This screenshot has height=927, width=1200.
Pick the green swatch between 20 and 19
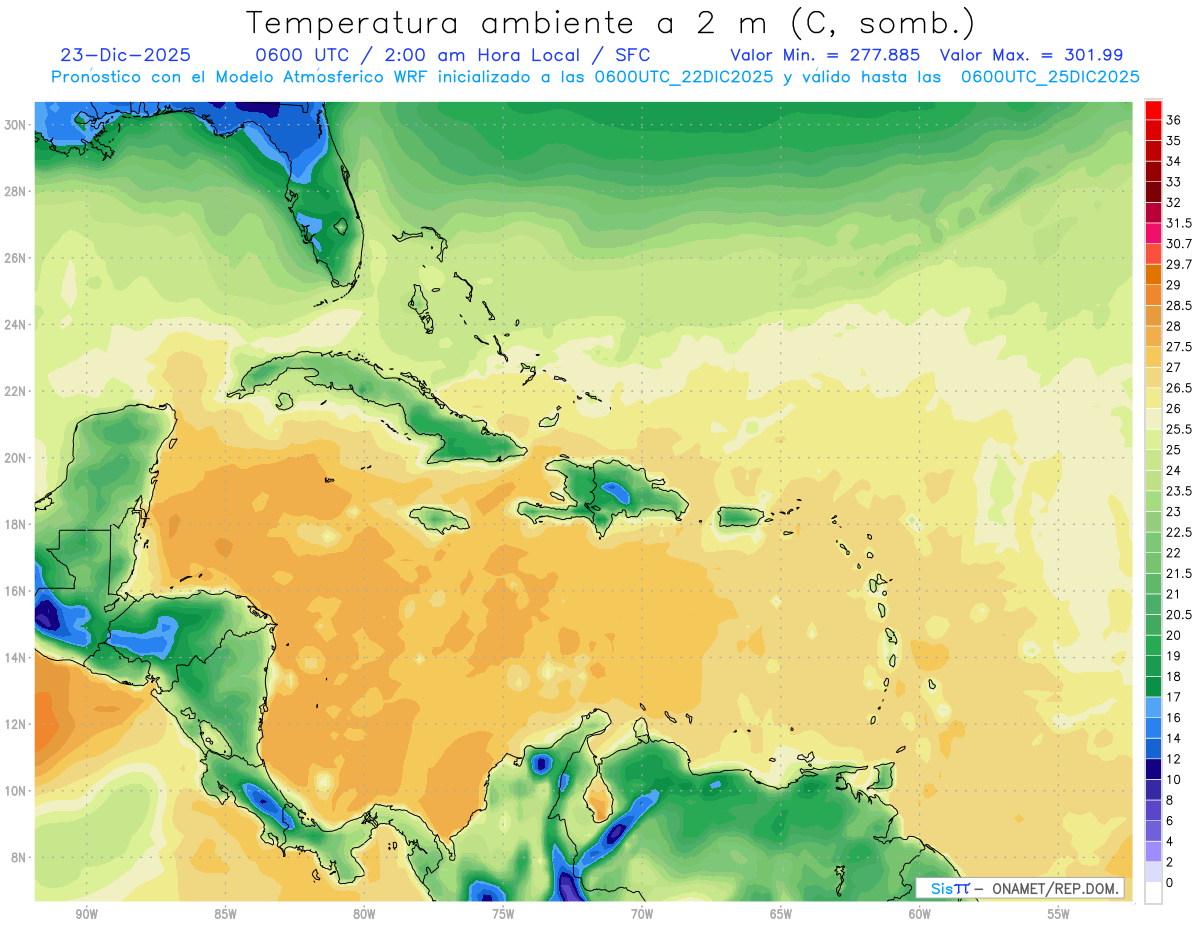[x=1153, y=645]
